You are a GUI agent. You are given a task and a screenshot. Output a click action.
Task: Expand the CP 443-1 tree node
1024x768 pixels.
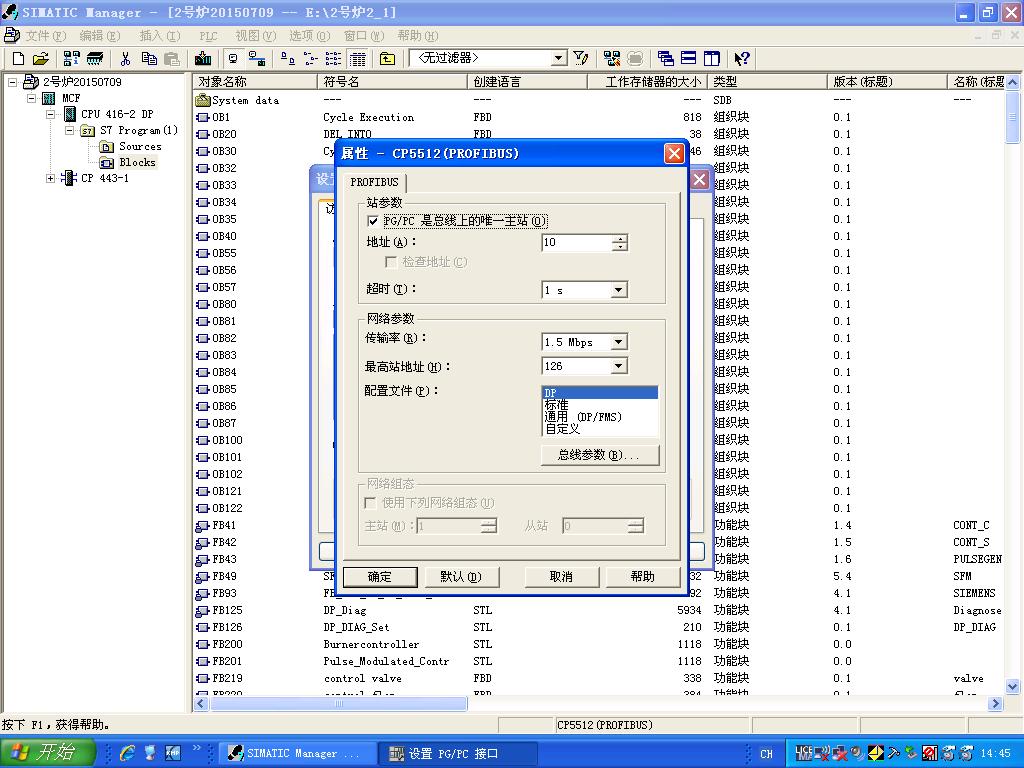50,178
